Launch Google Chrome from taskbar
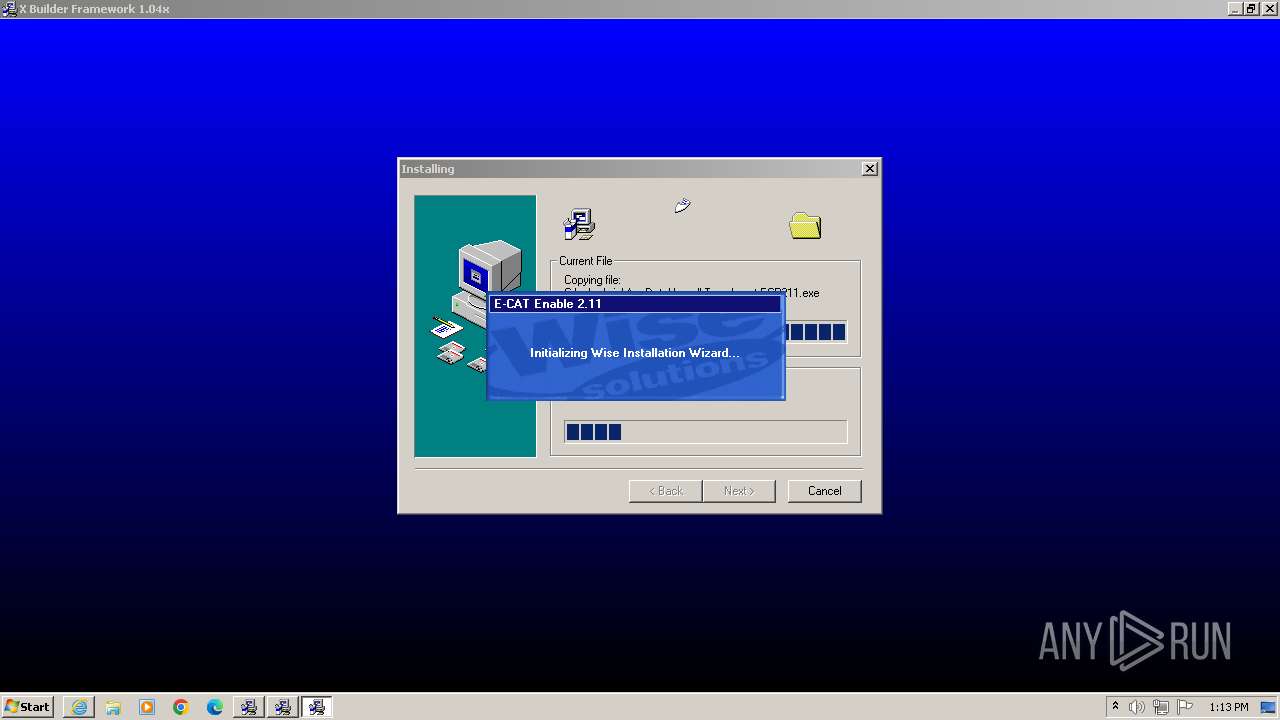The height and width of the screenshot is (720, 1280). [x=181, y=707]
